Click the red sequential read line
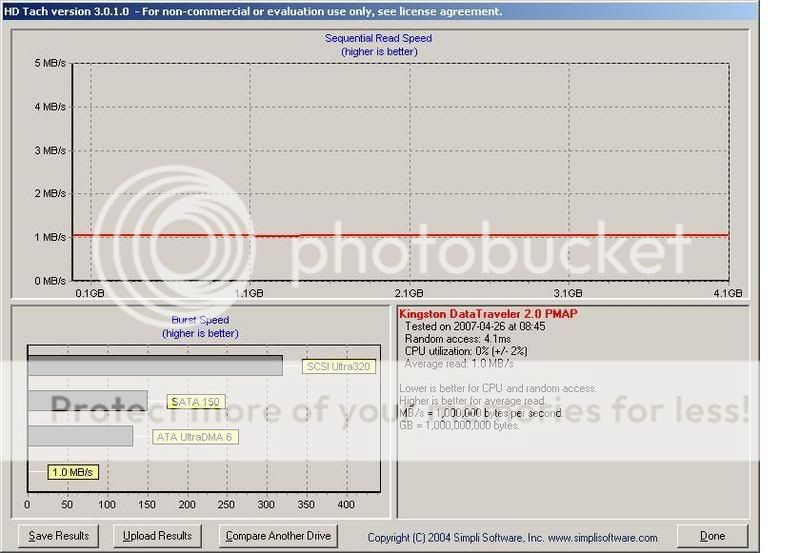The width and height of the screenshot is (800, 553). [400, 236]
